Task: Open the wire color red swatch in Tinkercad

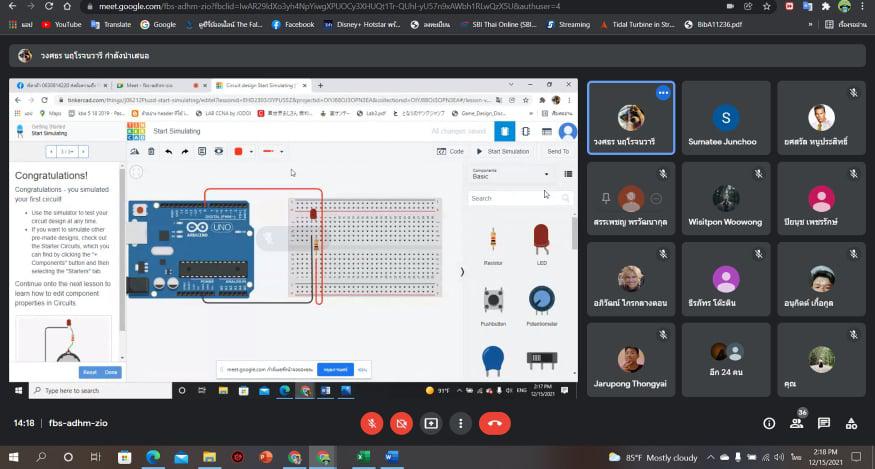Action: (238, 151)
